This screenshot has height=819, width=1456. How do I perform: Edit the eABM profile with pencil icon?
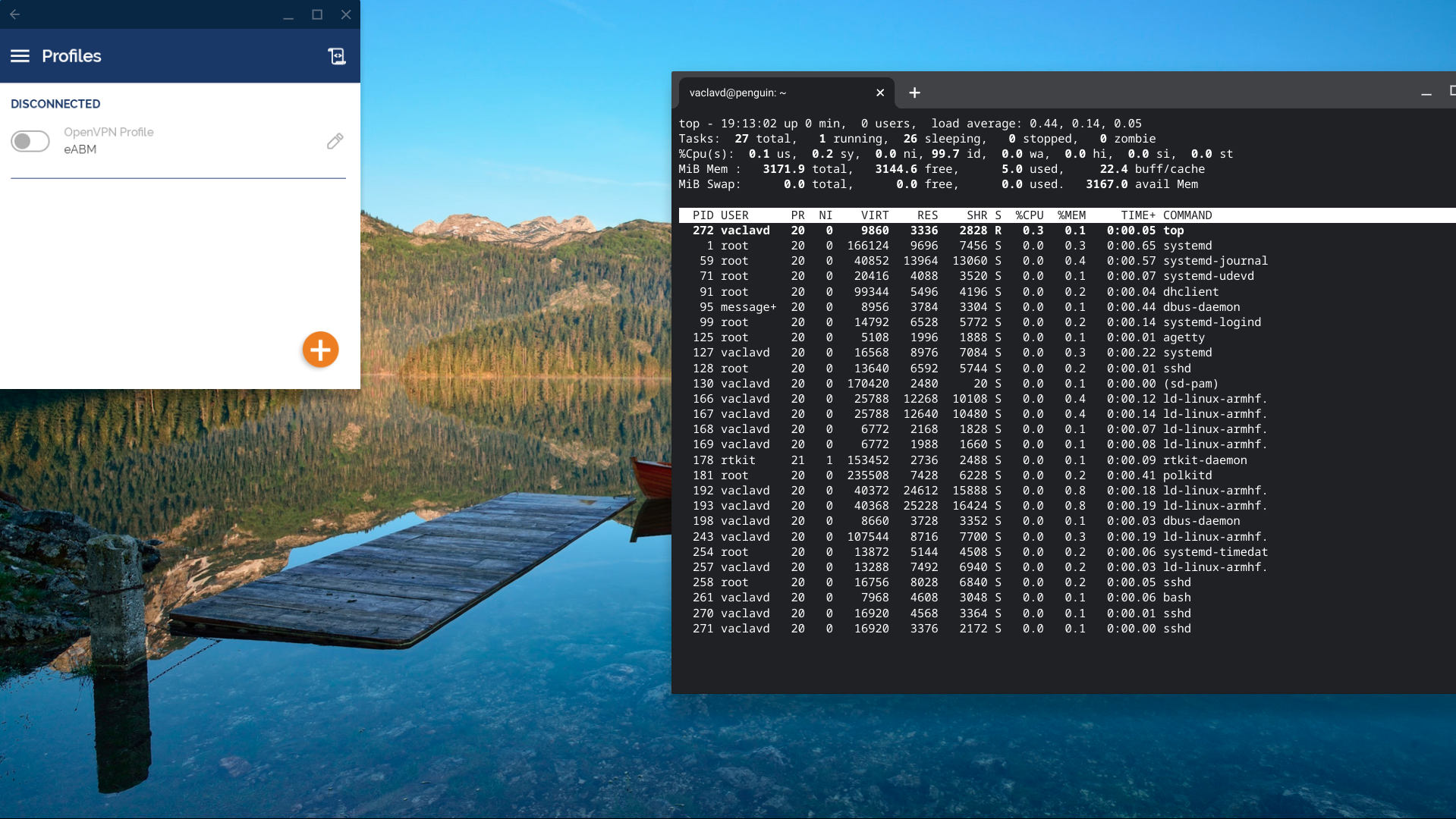pyautogui.click(x=335, y=141)
